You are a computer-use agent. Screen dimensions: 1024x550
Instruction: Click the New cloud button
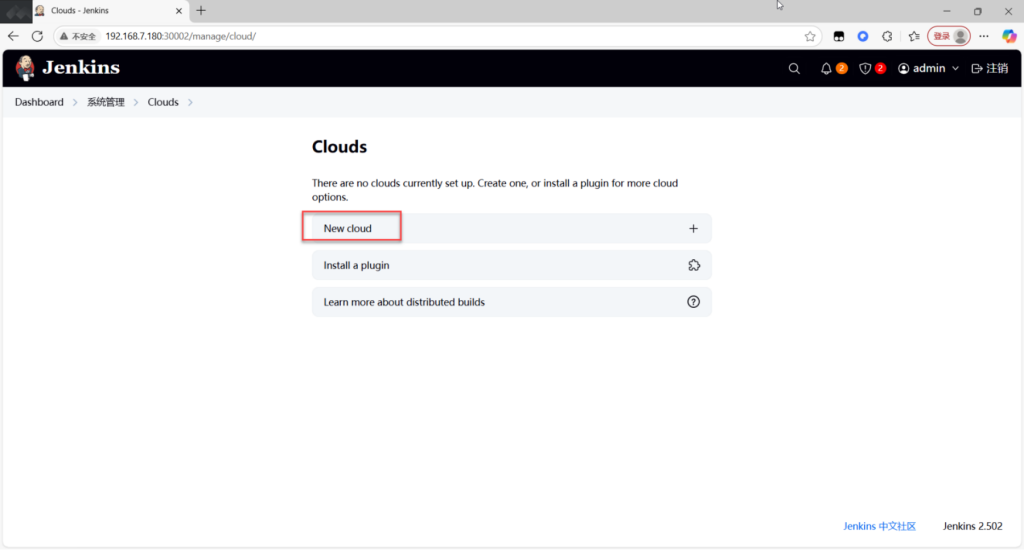[x=348, y=229]
